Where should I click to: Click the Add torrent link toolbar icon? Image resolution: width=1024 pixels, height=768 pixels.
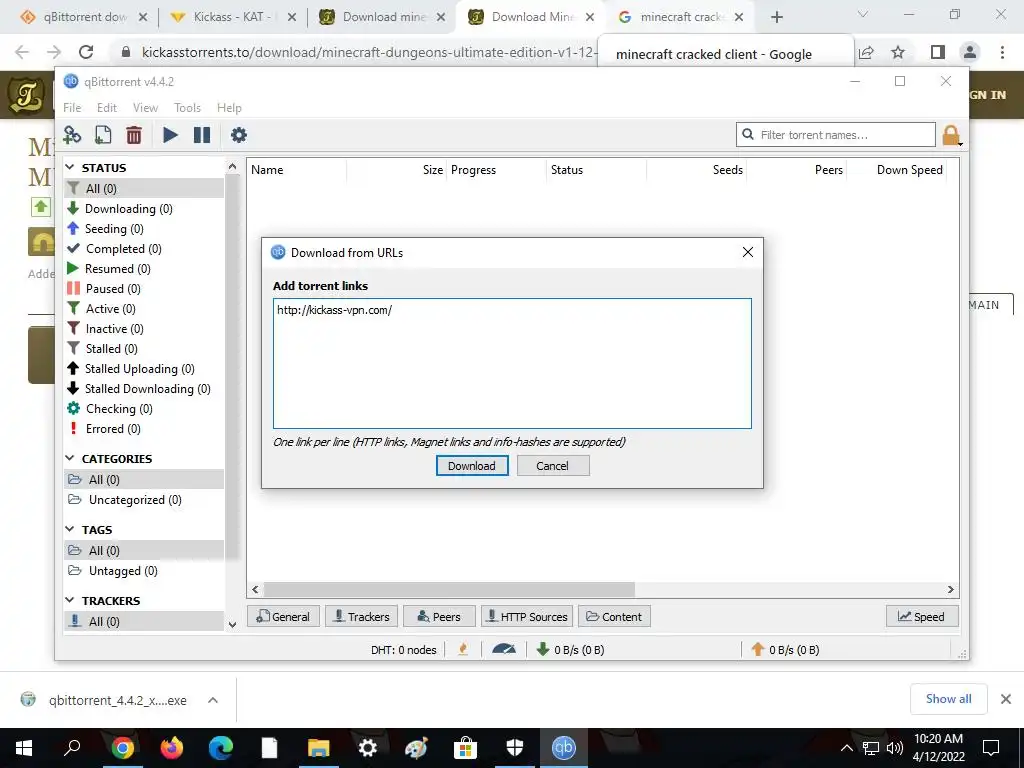click(72, 135)
